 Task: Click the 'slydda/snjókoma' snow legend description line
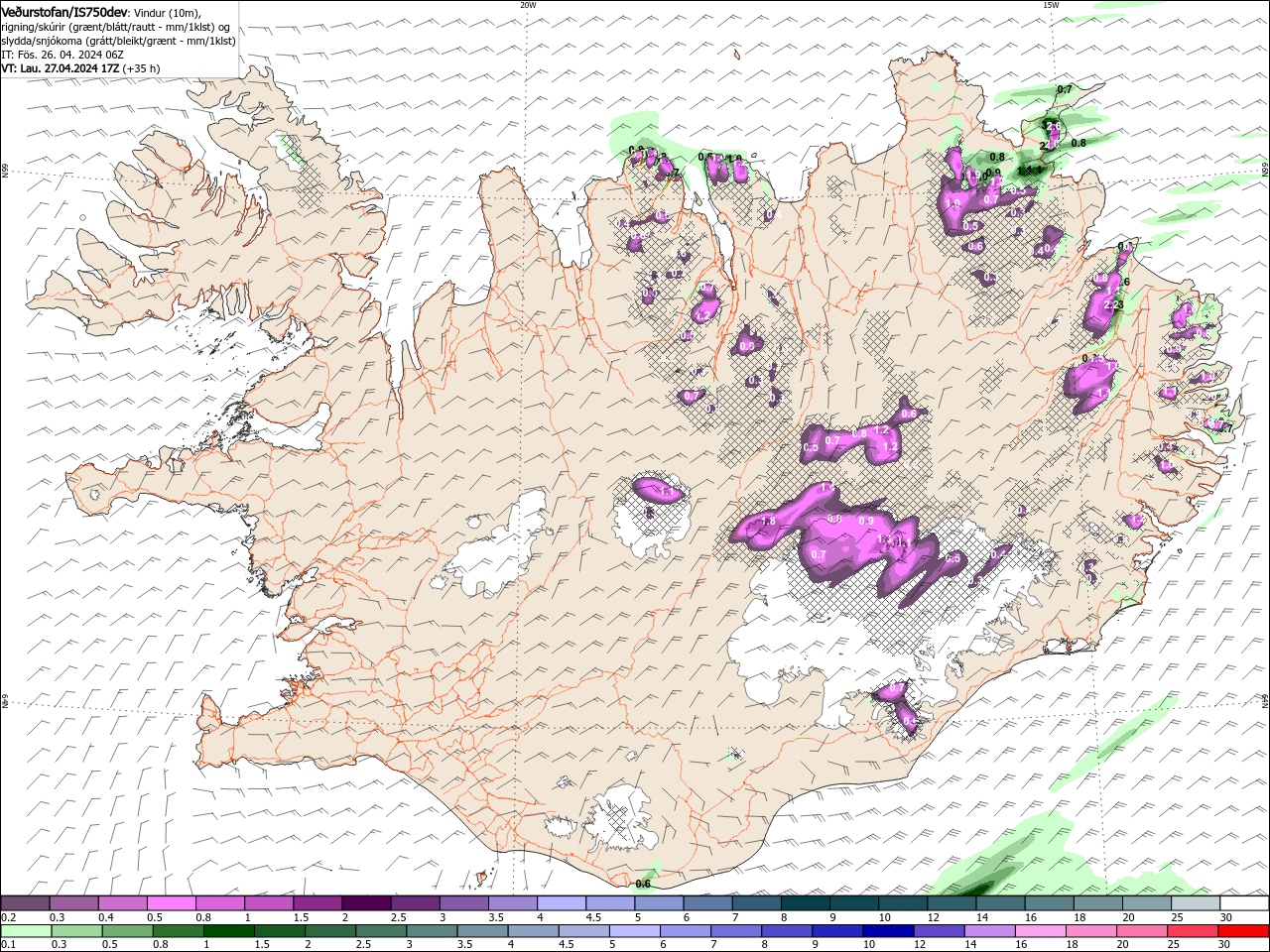(118, 41)
